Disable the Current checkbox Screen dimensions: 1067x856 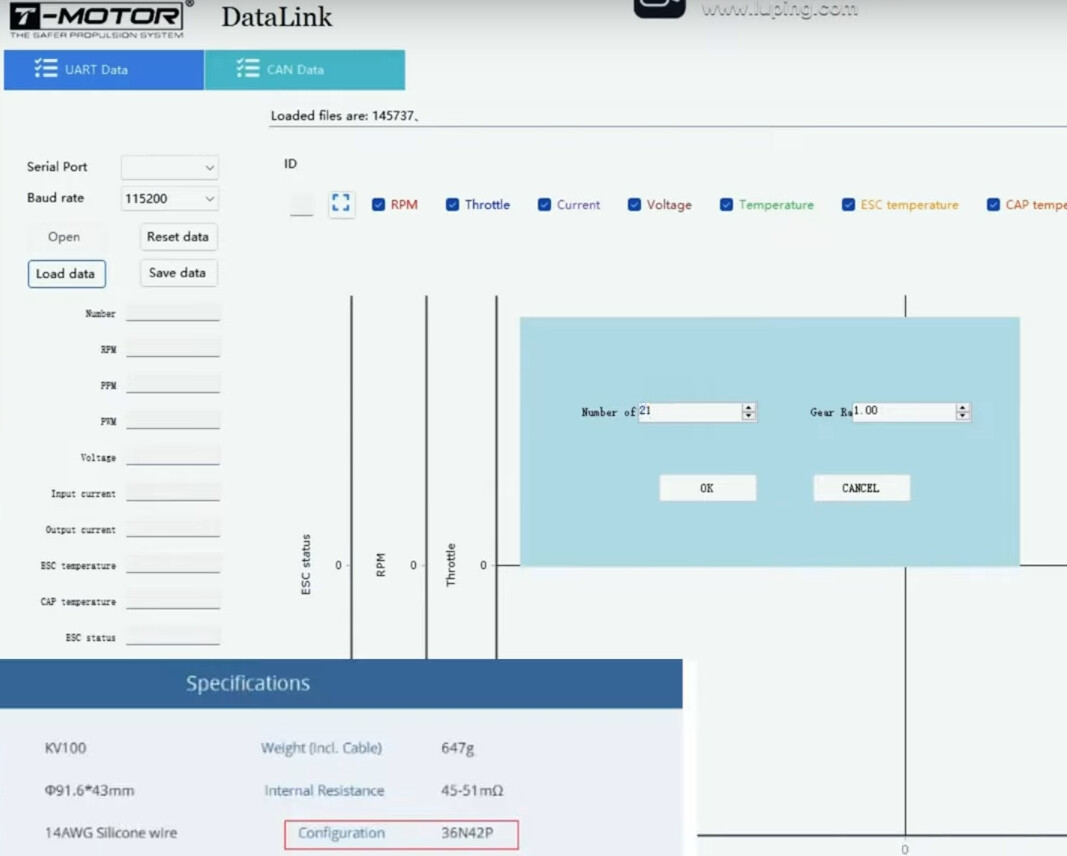[x=544, y=205]
